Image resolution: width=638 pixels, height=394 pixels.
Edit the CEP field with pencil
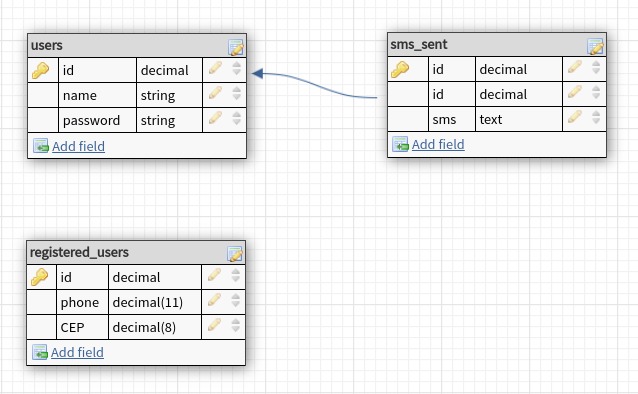point(214,325)
